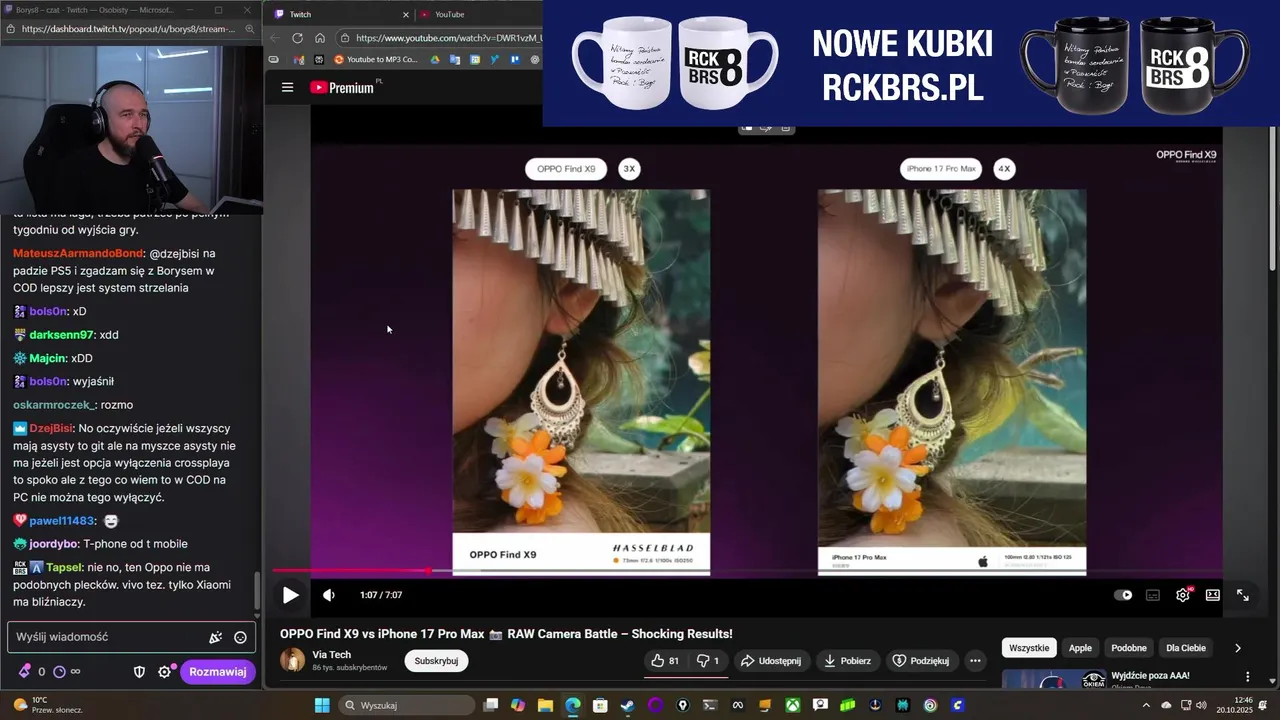
Task: Show hidden system tray icons chevron
Action: tap(1146, 705)
